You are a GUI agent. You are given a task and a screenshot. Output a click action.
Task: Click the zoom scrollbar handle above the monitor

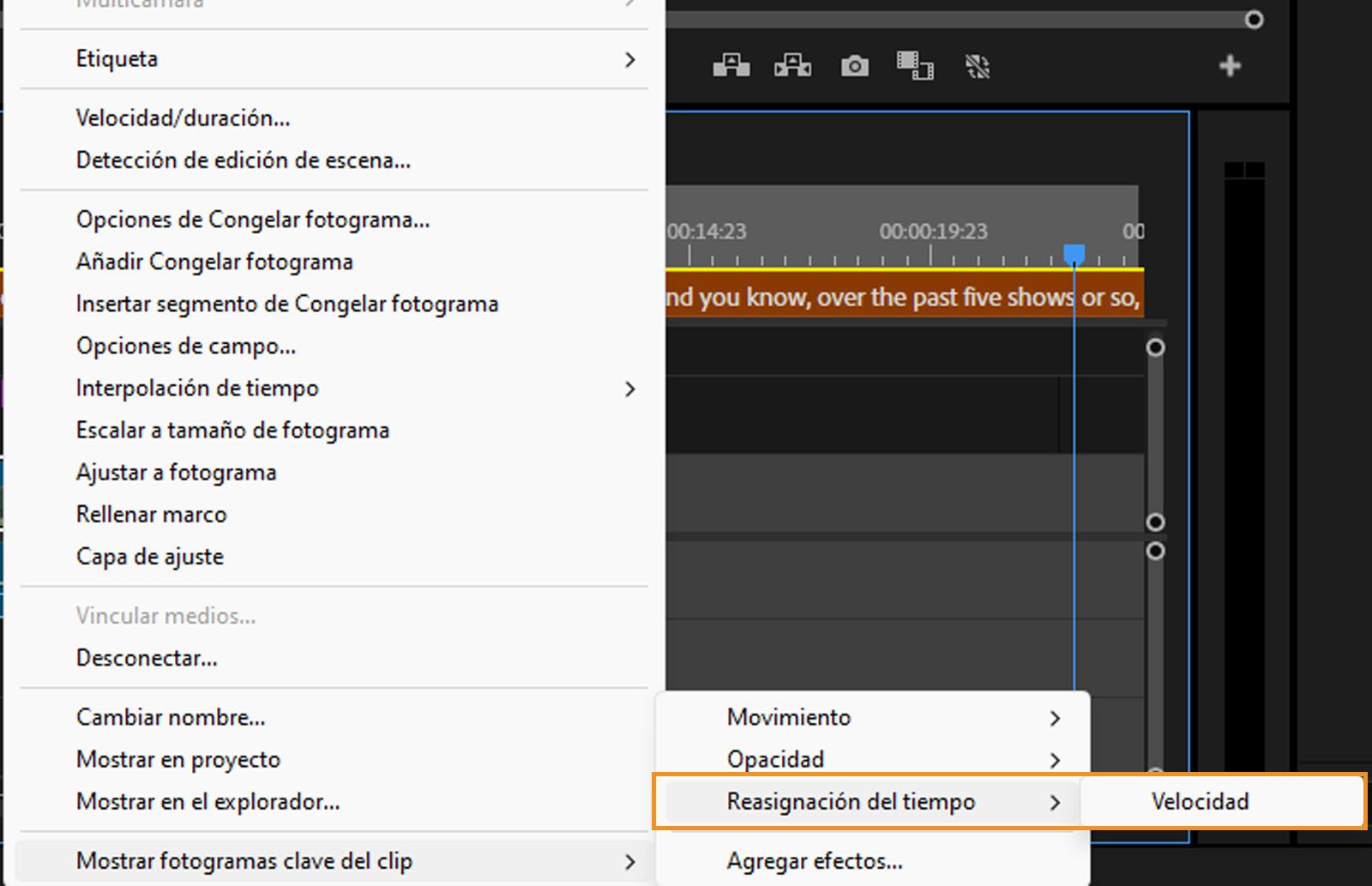tap(1255, 19)
